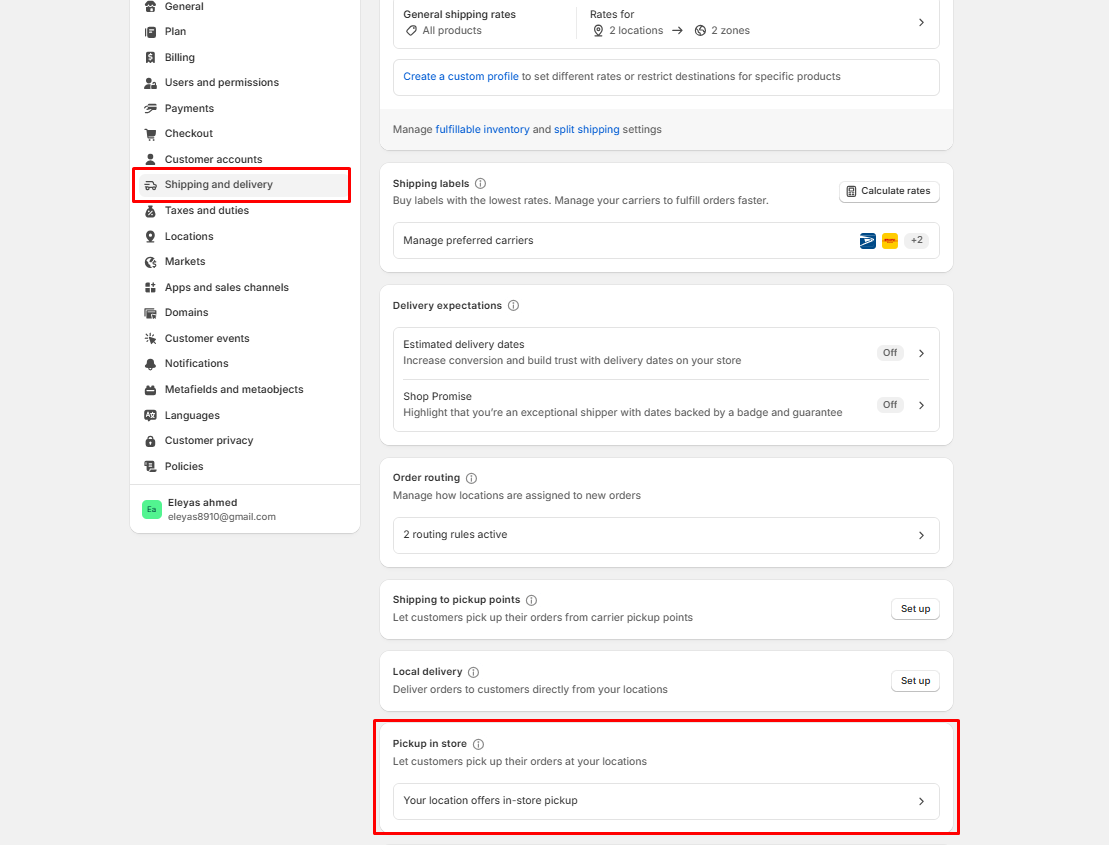1109x845 pixels.
Task: Click the Payments sidebar icon
Action: [x=150, y=108]
